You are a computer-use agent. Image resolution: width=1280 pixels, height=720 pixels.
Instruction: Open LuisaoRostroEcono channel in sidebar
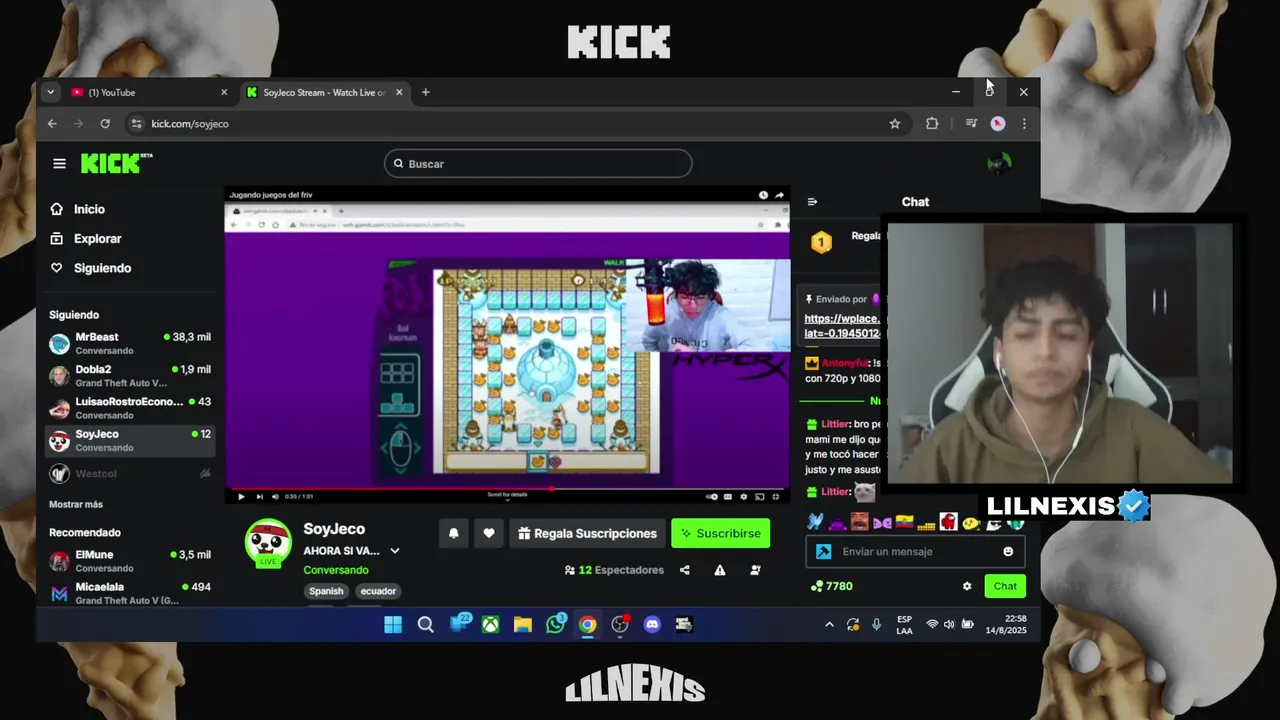(130, 407)
